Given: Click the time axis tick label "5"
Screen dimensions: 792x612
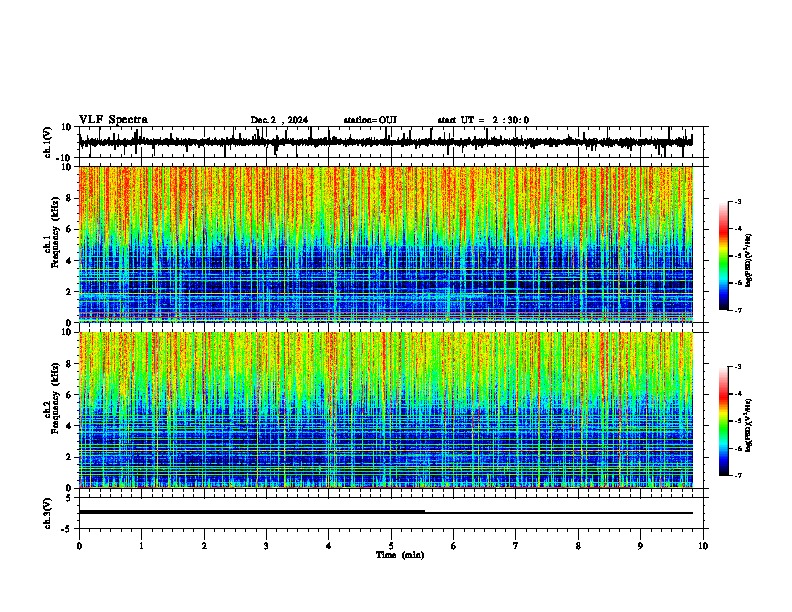Looking at the screenshot, I should pyautogui.click(x=391, y=546).
